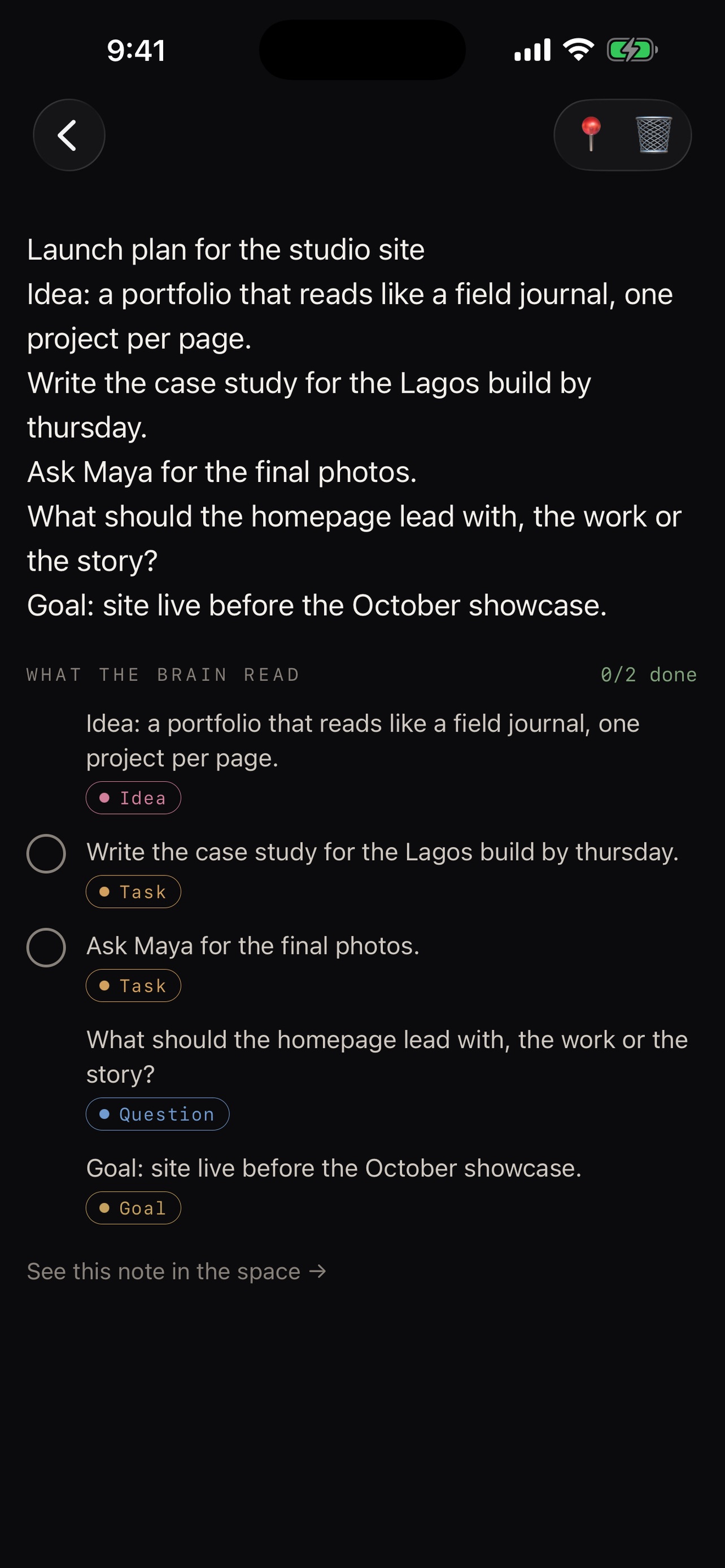The width and height of the screenshot is (725, 1568).
Task: Select the pink Idea tag
Action: point(133,798)
